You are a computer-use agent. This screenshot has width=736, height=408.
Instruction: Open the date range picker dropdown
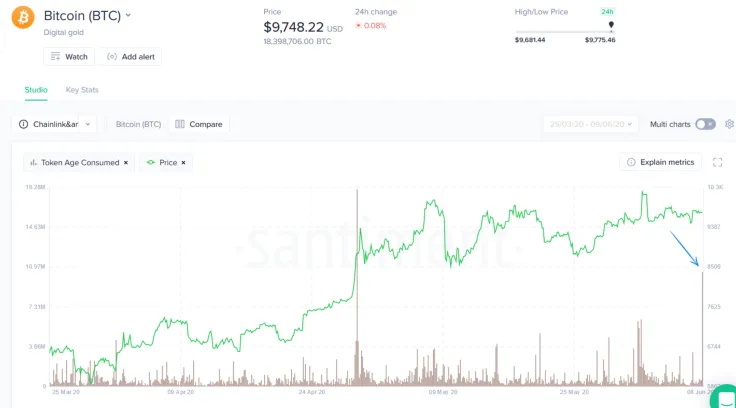[590, 124]
